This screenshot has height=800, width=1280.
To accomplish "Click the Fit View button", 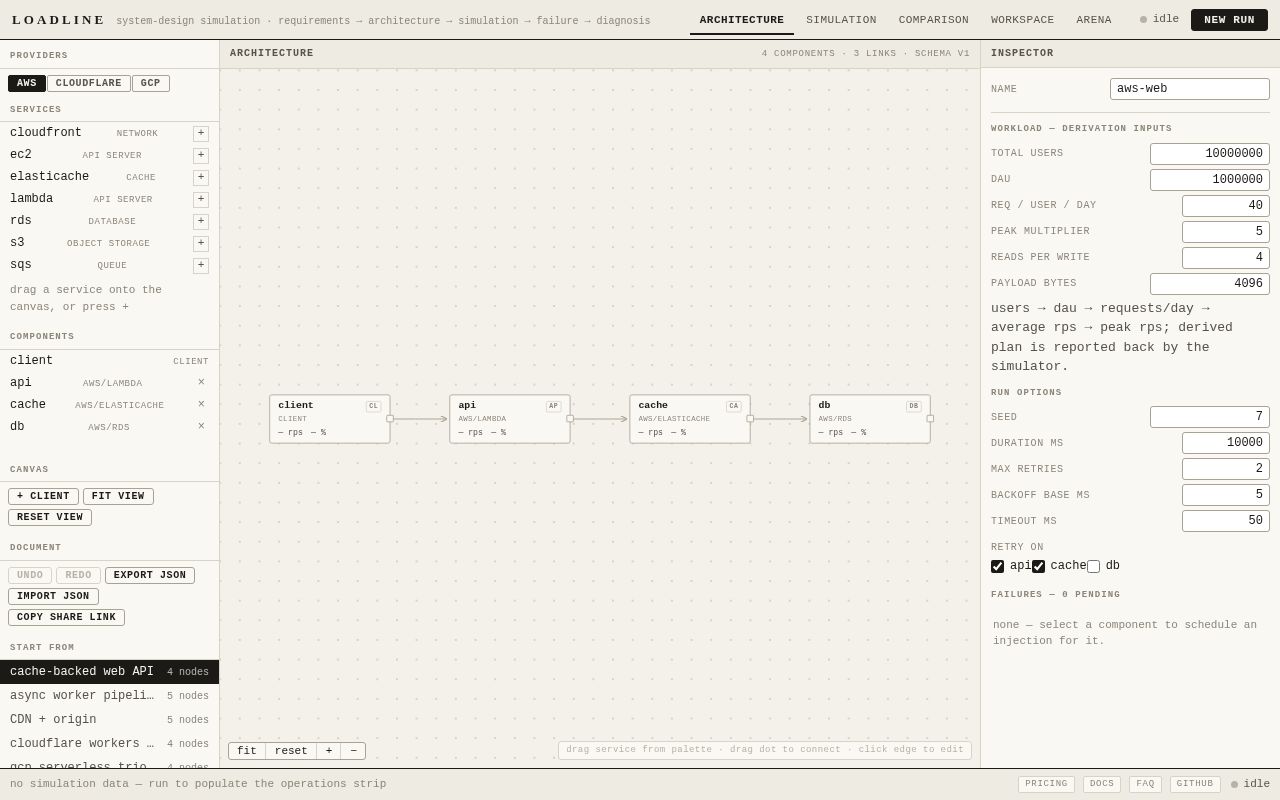I will click(118, 497).
